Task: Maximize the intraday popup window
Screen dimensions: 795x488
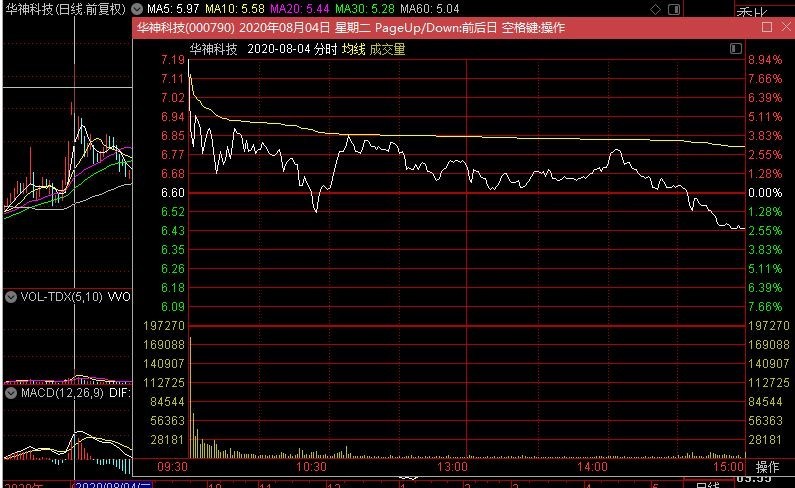Action: (767, 27)
